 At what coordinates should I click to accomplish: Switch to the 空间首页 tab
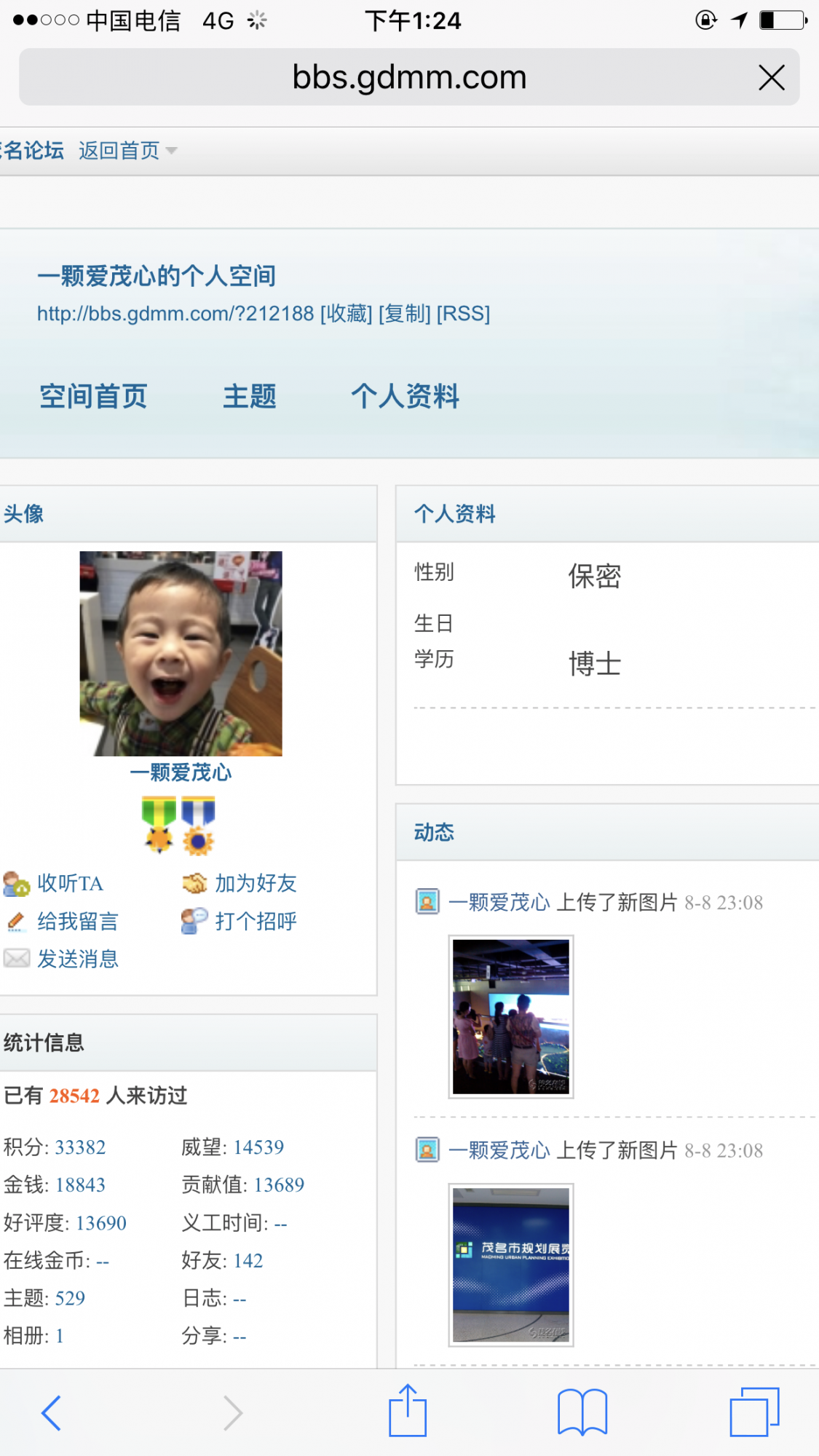click(x=93, y=397)
